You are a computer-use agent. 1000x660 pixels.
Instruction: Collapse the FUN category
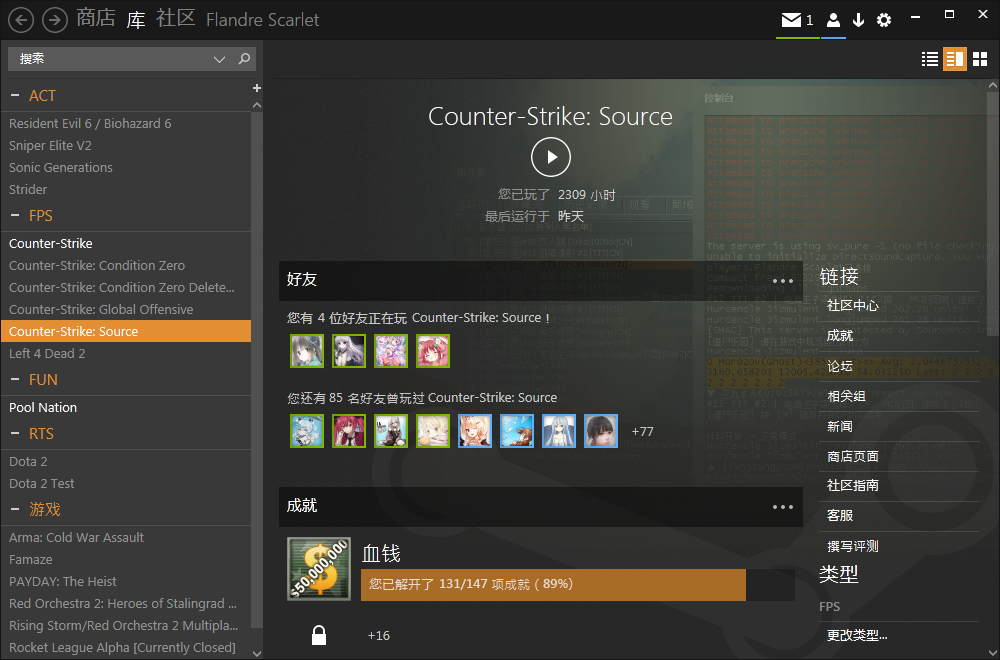click(x=15, y=379)
